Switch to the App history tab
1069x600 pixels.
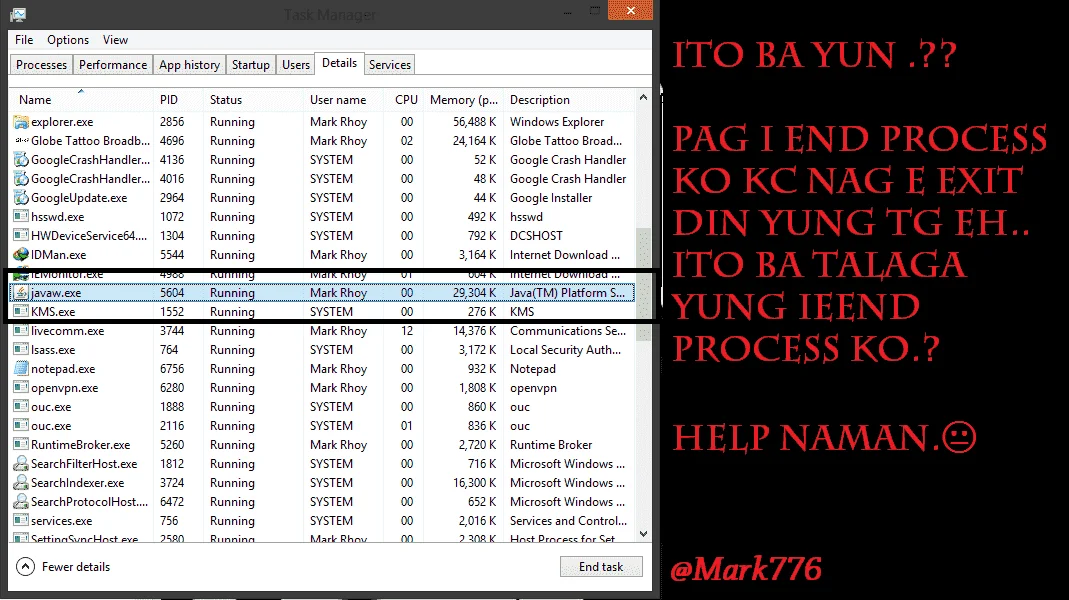click(x=190, y=65)
